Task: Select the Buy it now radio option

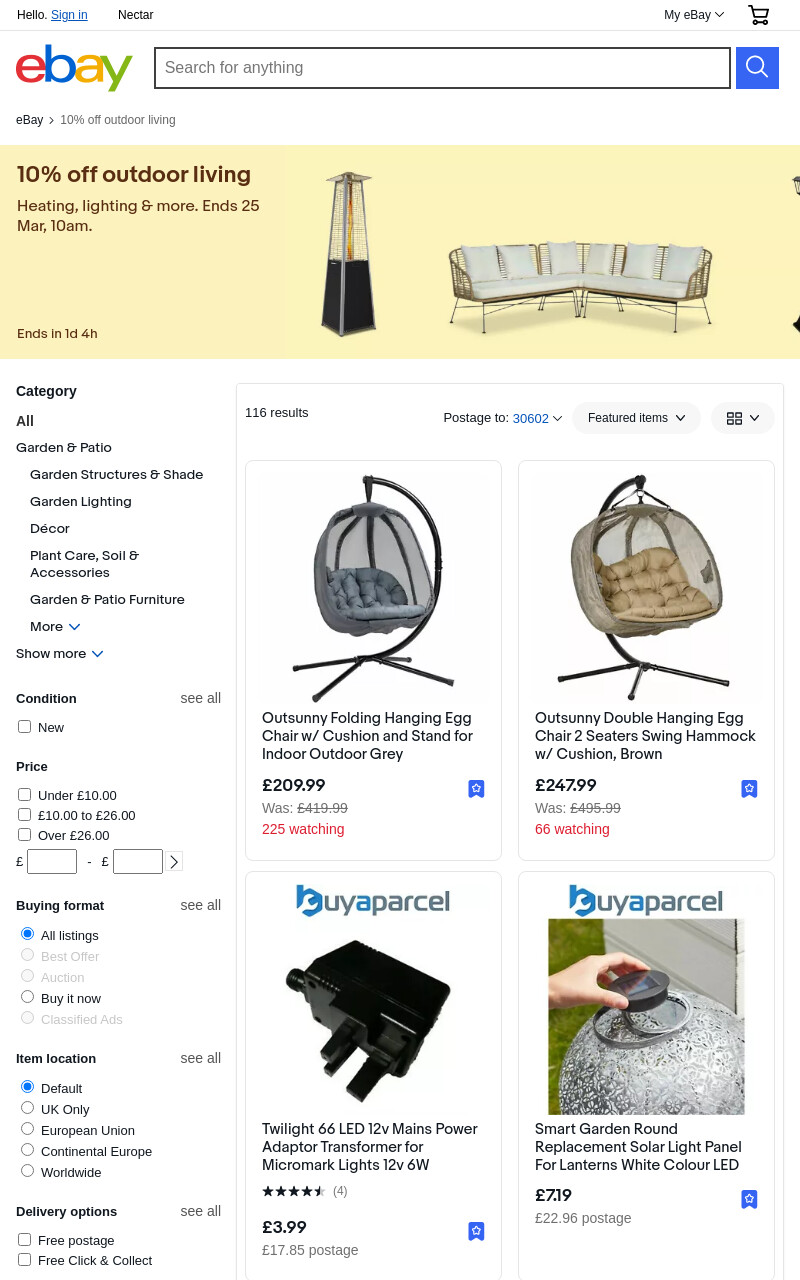Action: (x=27, y=997)
